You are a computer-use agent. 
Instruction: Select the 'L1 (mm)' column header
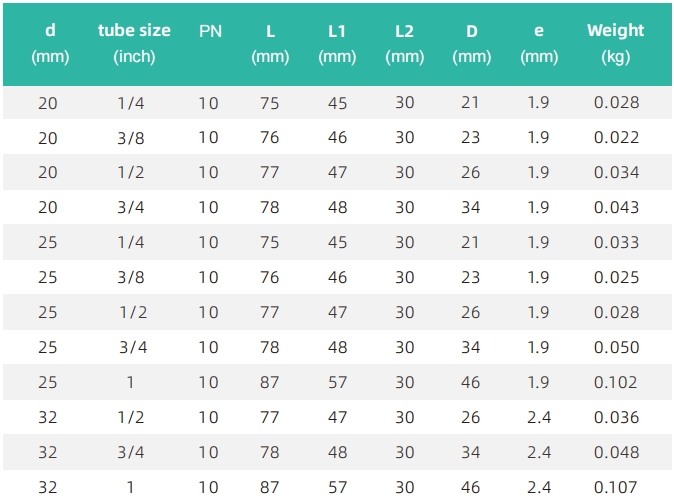click(337, 43)
